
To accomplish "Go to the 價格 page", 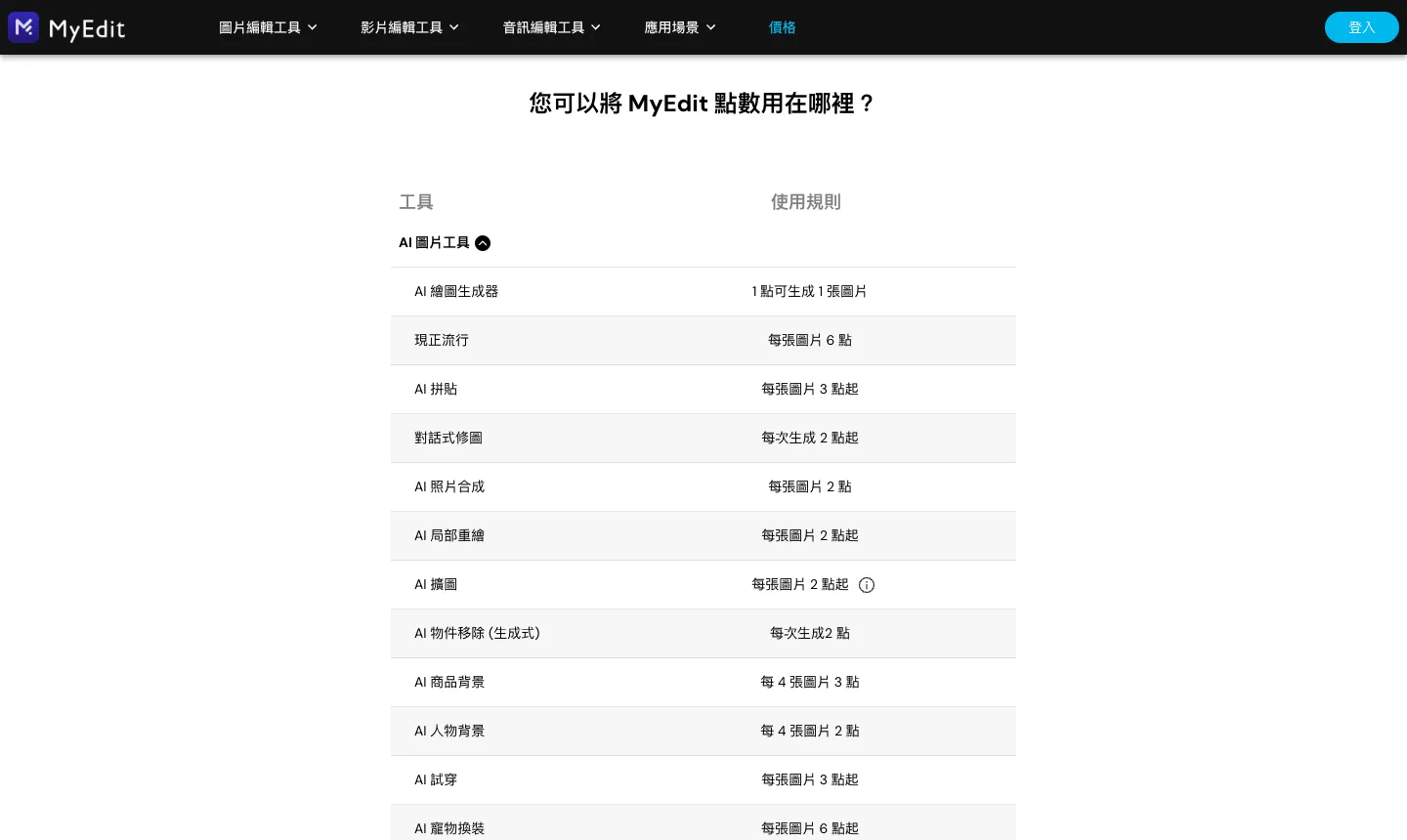I will (x=783, y=27).
